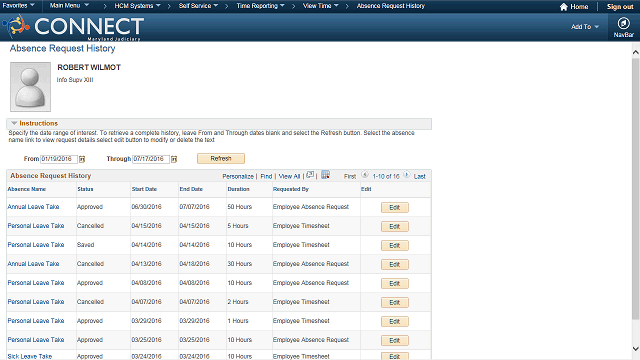Edit the 03/25/2016 personal leave request
The image size is (640, 360).
[x=395, y=340]
